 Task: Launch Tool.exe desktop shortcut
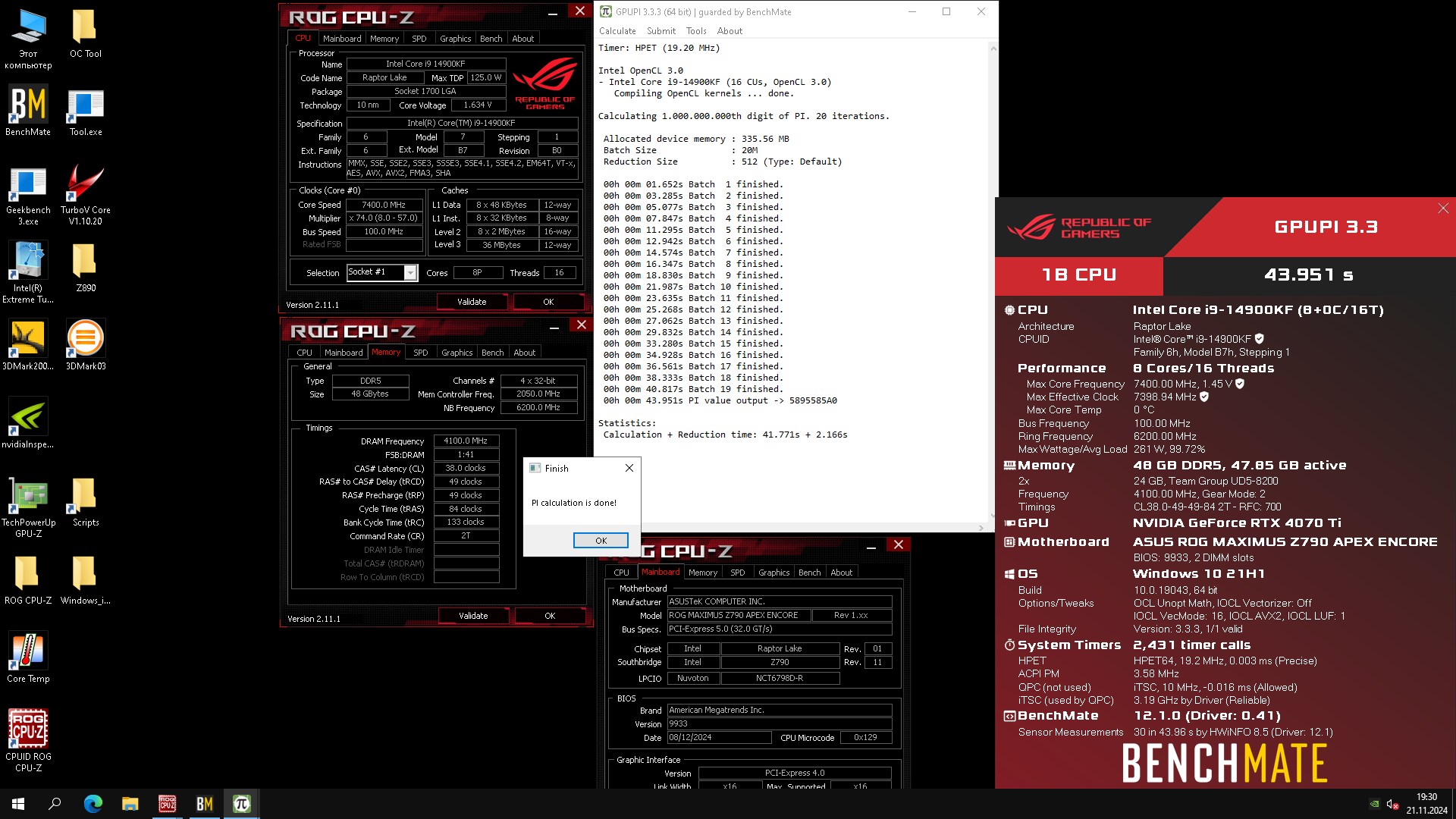tap(85, 111)
